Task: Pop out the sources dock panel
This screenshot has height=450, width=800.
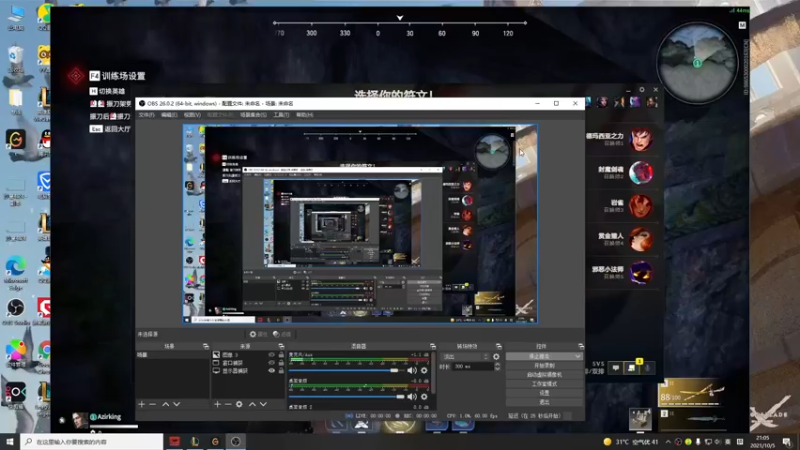Action: pyautogui.click(x=281, y=346)
